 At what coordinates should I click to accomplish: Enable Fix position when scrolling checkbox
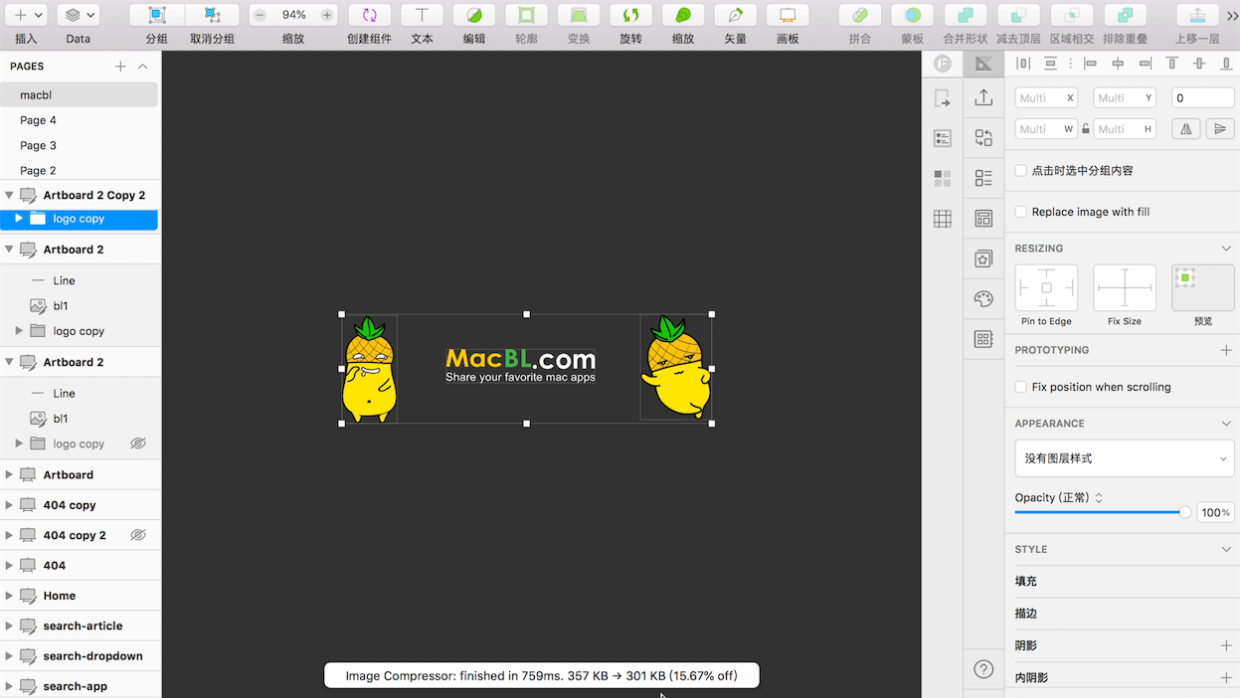pyautogui.click(x=1021, y=387)
